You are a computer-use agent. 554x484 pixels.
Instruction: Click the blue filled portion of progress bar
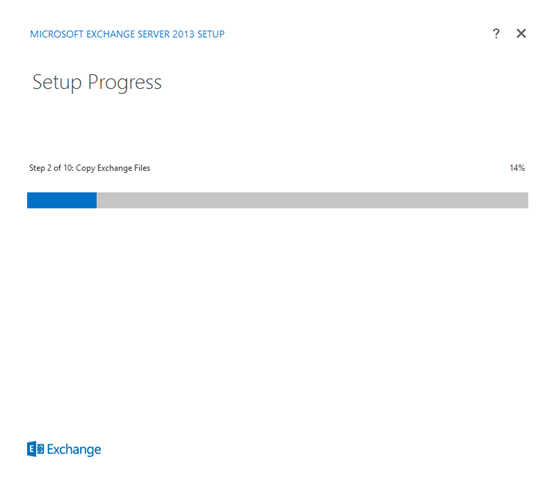point(62,200)
